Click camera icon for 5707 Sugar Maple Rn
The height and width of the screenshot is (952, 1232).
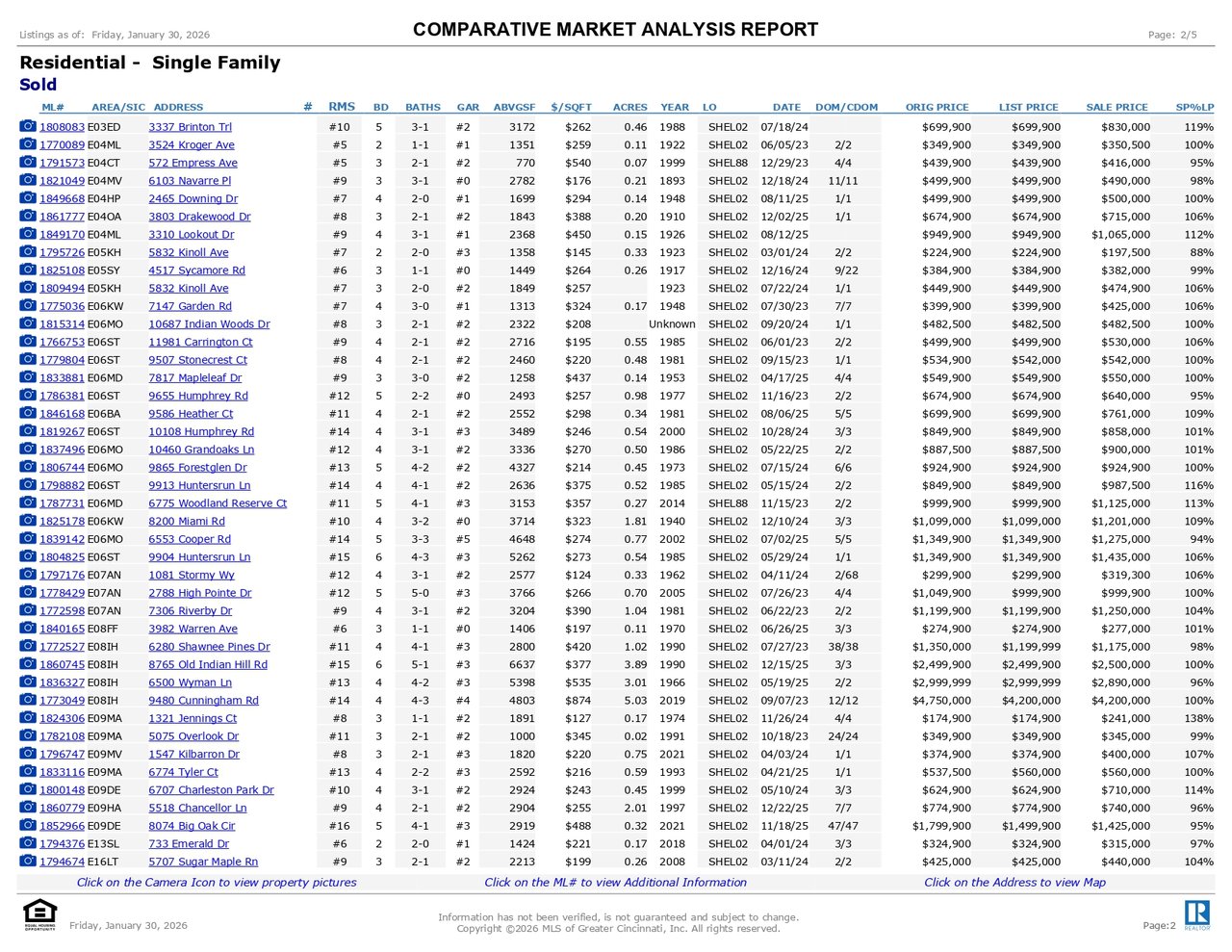click(28, 862)
